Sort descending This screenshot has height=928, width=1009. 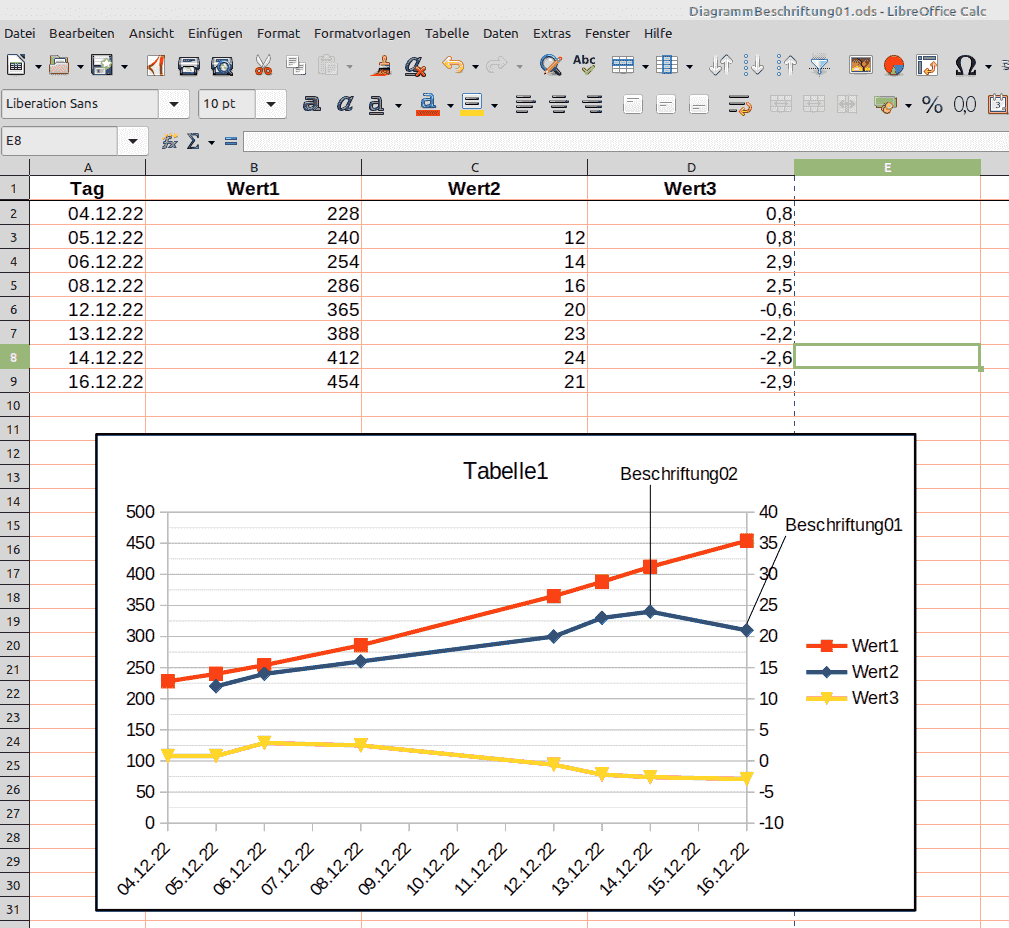786,65
